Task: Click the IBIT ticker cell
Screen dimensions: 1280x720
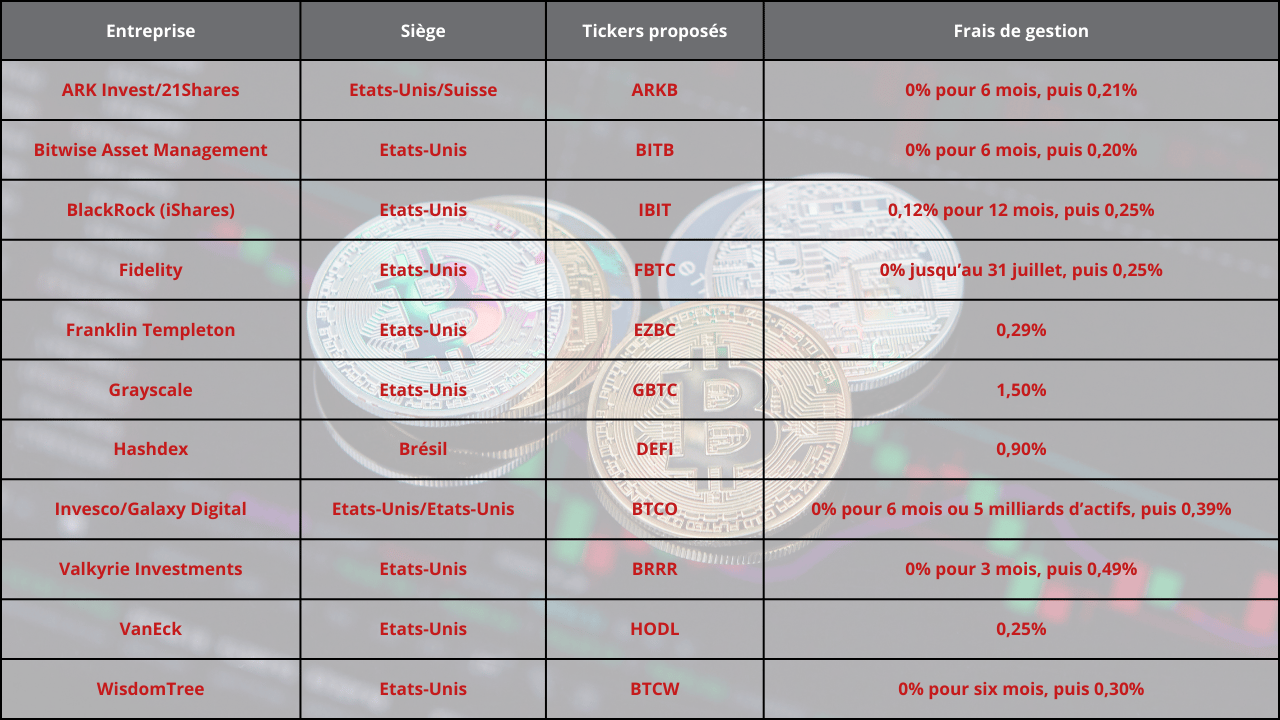Action: (x=655, y=210)
